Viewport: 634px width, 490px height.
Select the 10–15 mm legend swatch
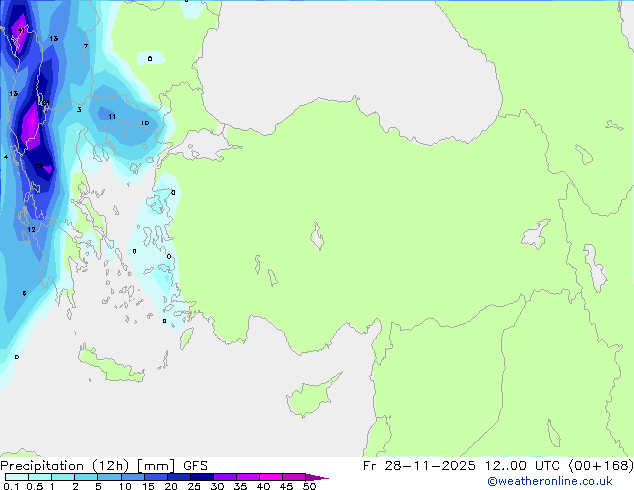(x=132, y=477)
